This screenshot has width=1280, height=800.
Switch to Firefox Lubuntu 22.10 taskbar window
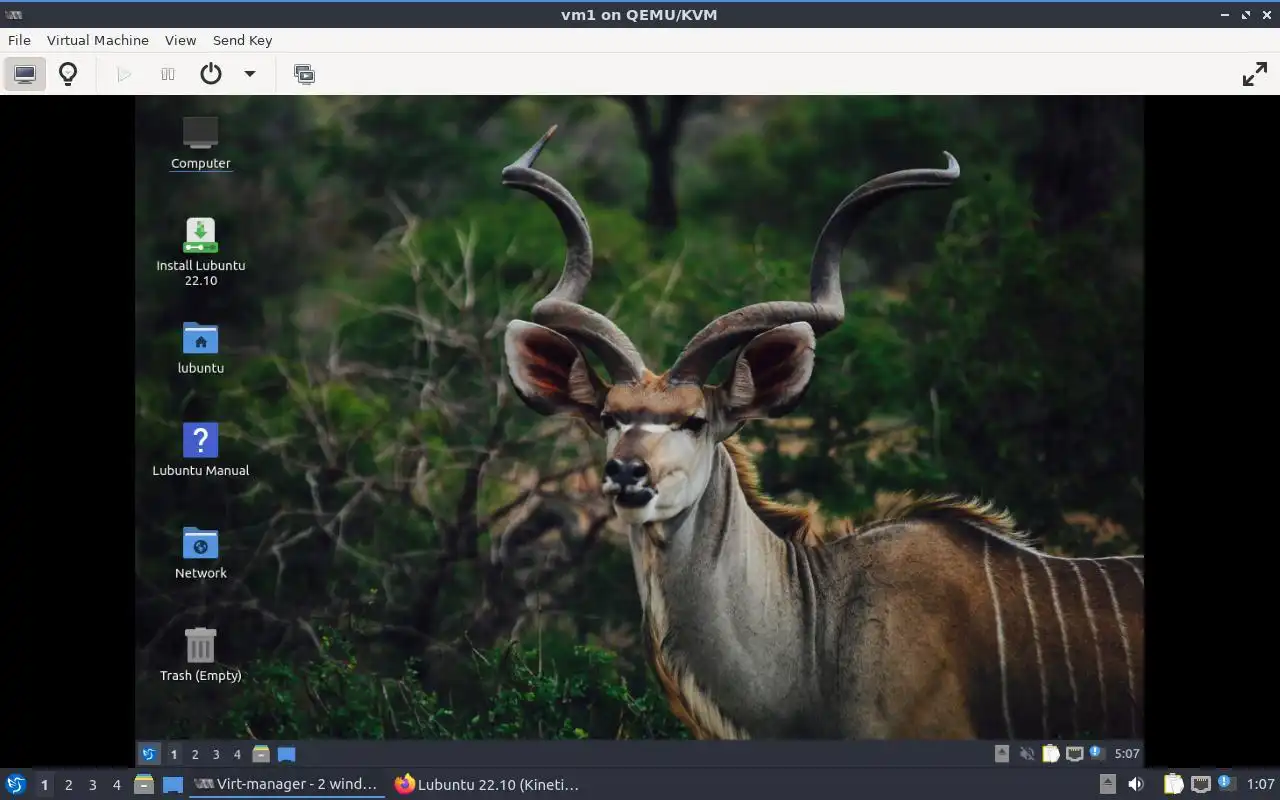(487, 784)
